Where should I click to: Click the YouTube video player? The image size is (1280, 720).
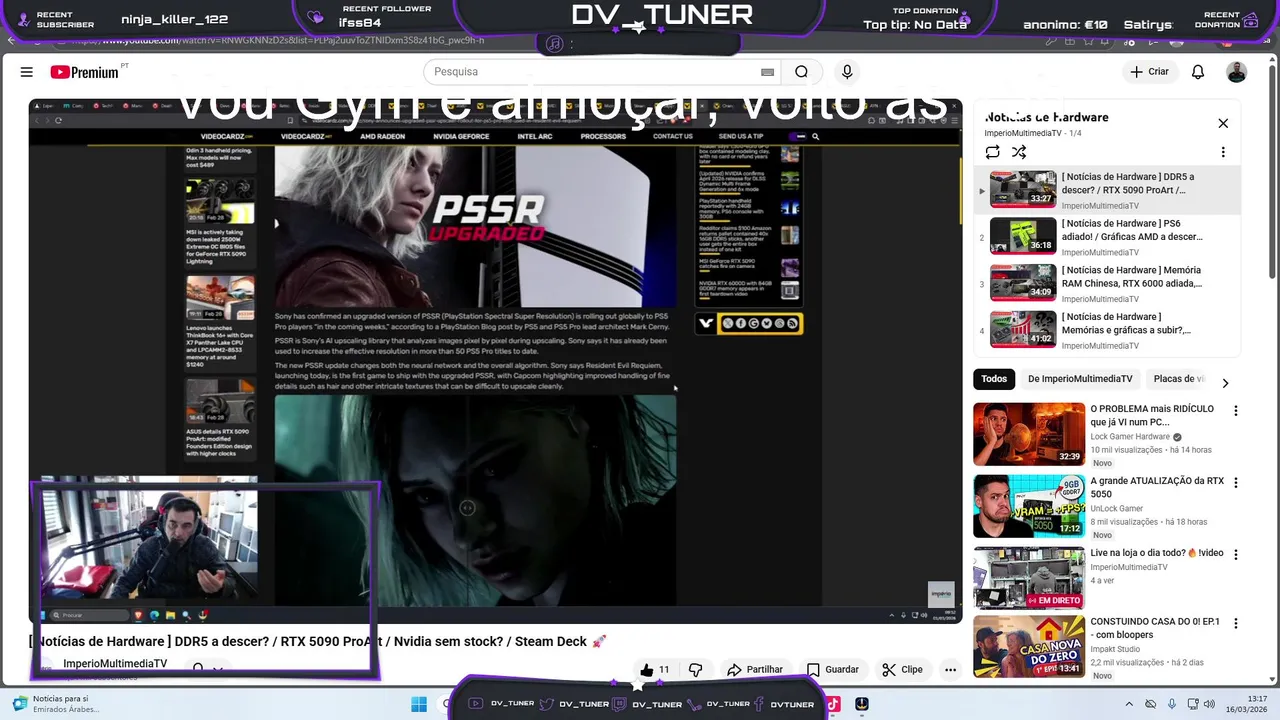tap(495, 360)
